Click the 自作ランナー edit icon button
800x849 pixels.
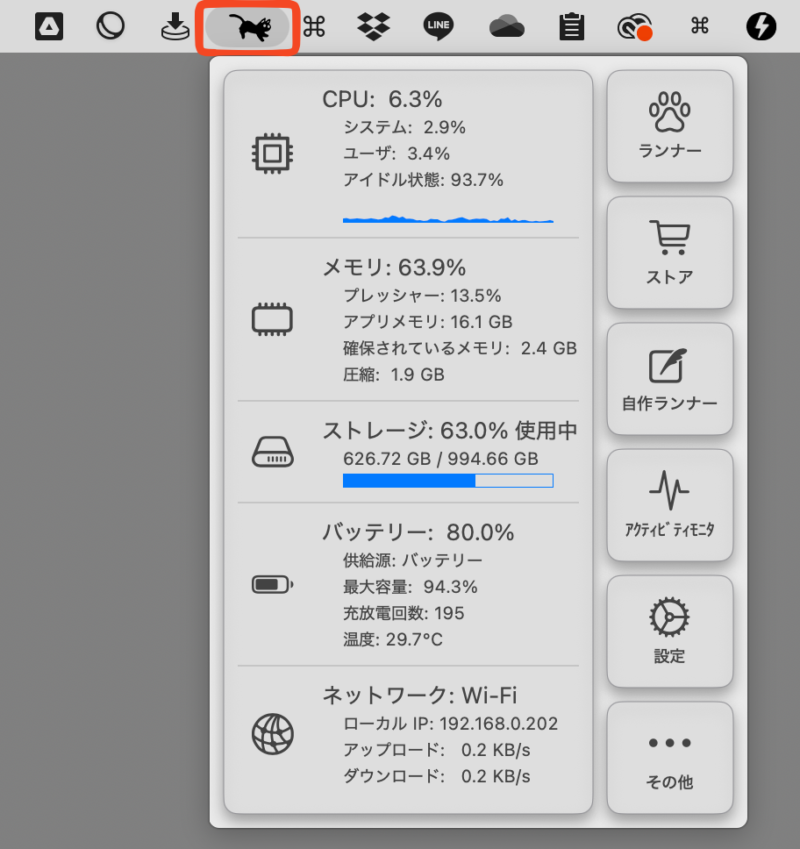669,378
